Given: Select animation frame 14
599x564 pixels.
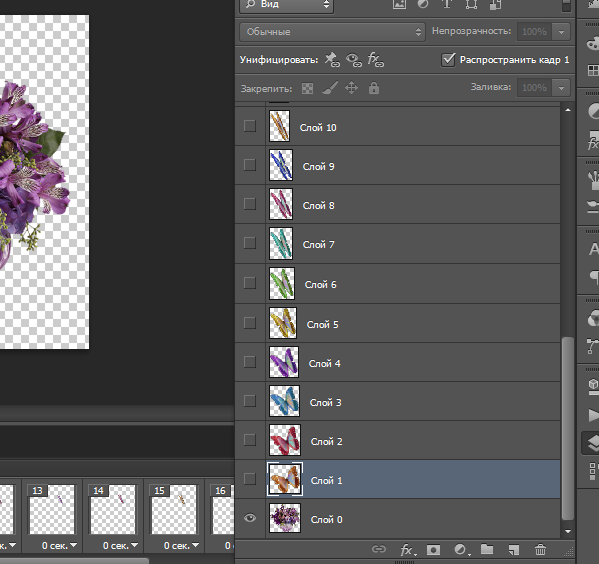Looking at the screenshot, I should 113,509.
